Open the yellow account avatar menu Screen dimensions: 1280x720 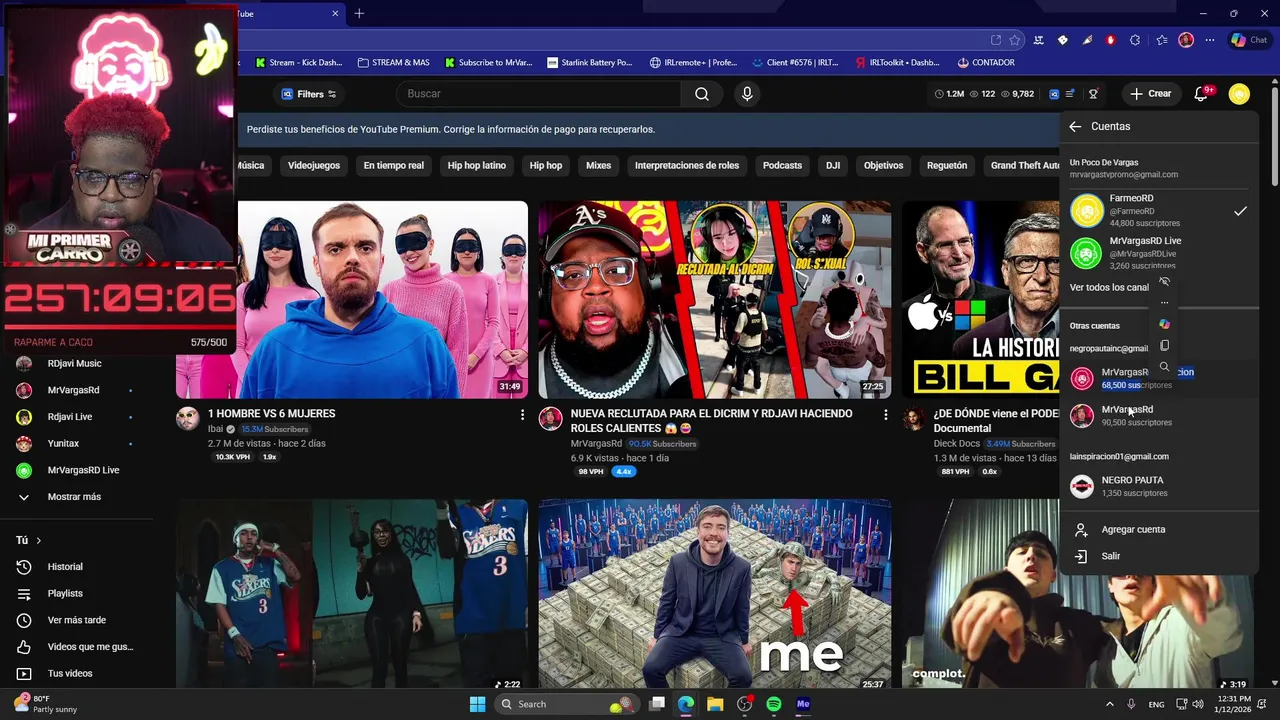tap(1239, 94)
